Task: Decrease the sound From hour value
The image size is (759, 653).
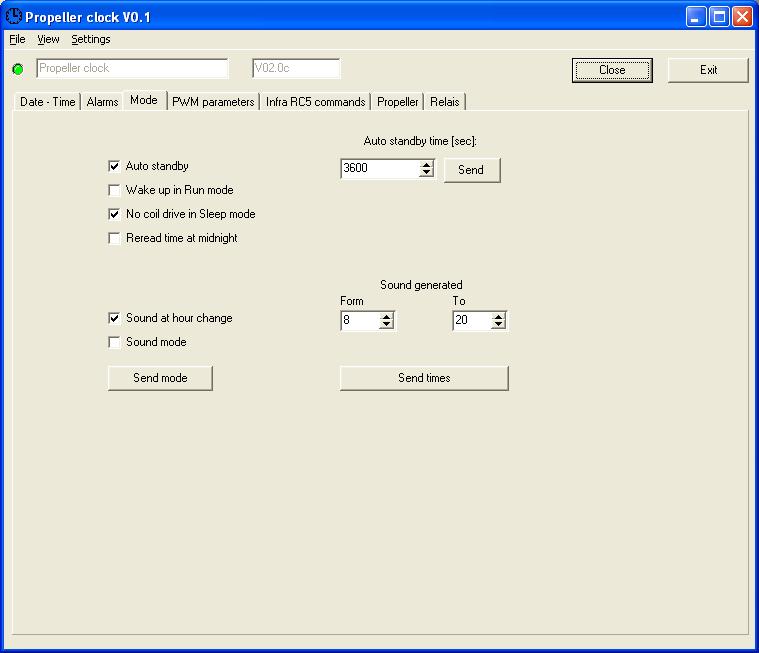Action: pos(386,325)
